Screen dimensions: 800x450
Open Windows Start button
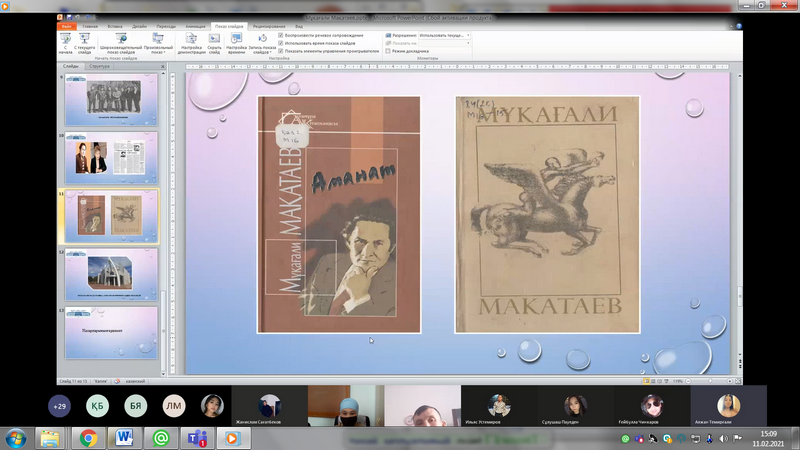point(16,438)
